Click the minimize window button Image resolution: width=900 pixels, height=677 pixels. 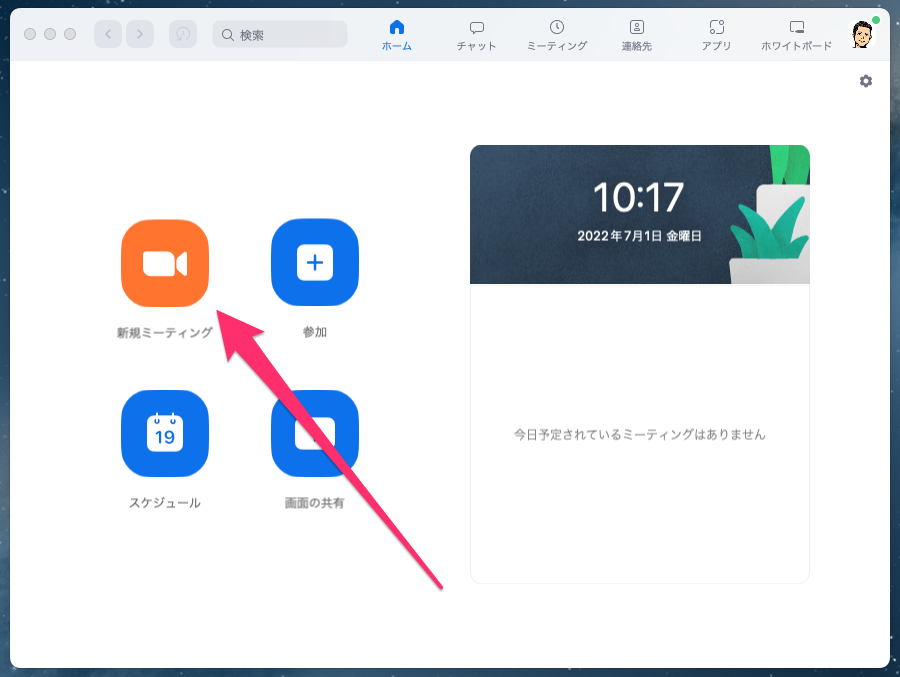(50, 34)
